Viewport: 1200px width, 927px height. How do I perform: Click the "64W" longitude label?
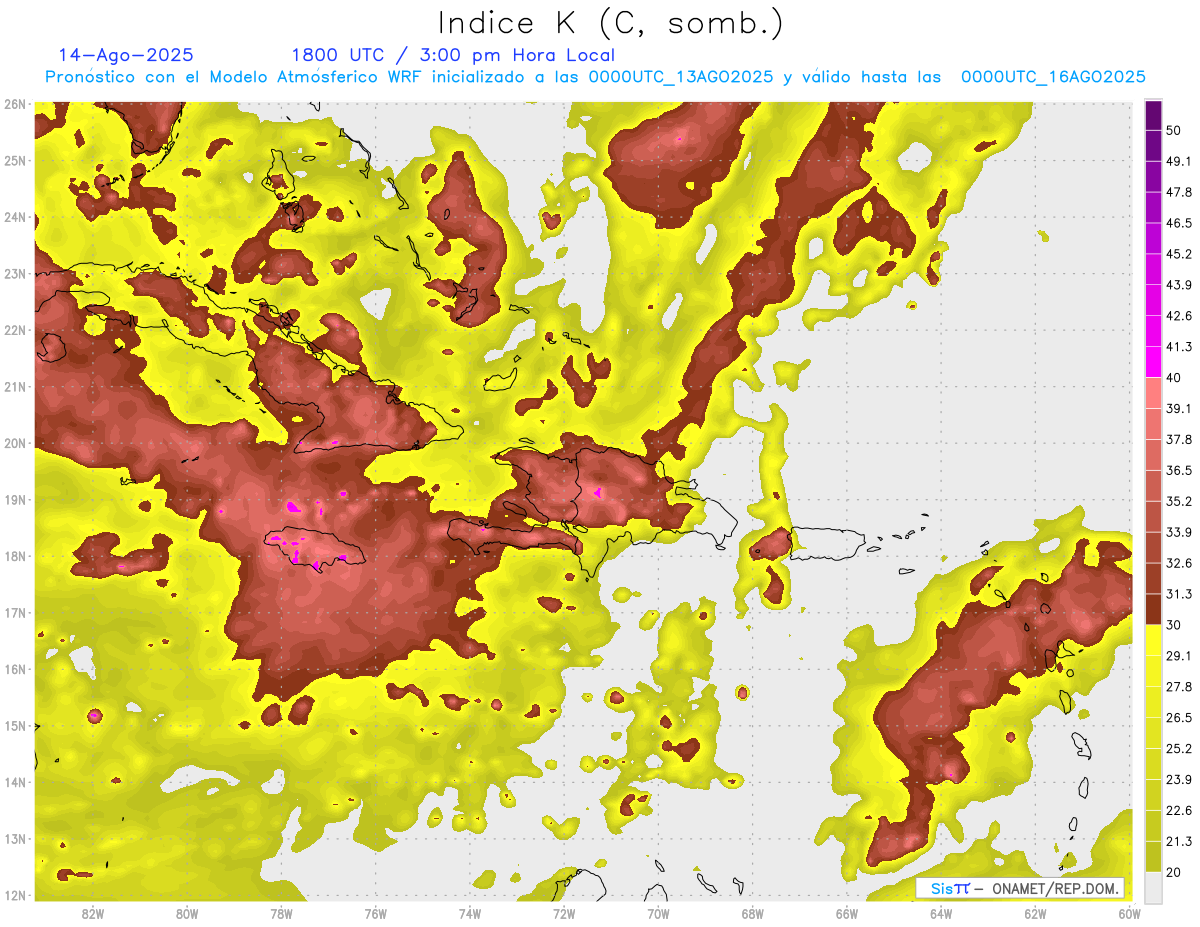pyautogui.click(x=941, y=913)
